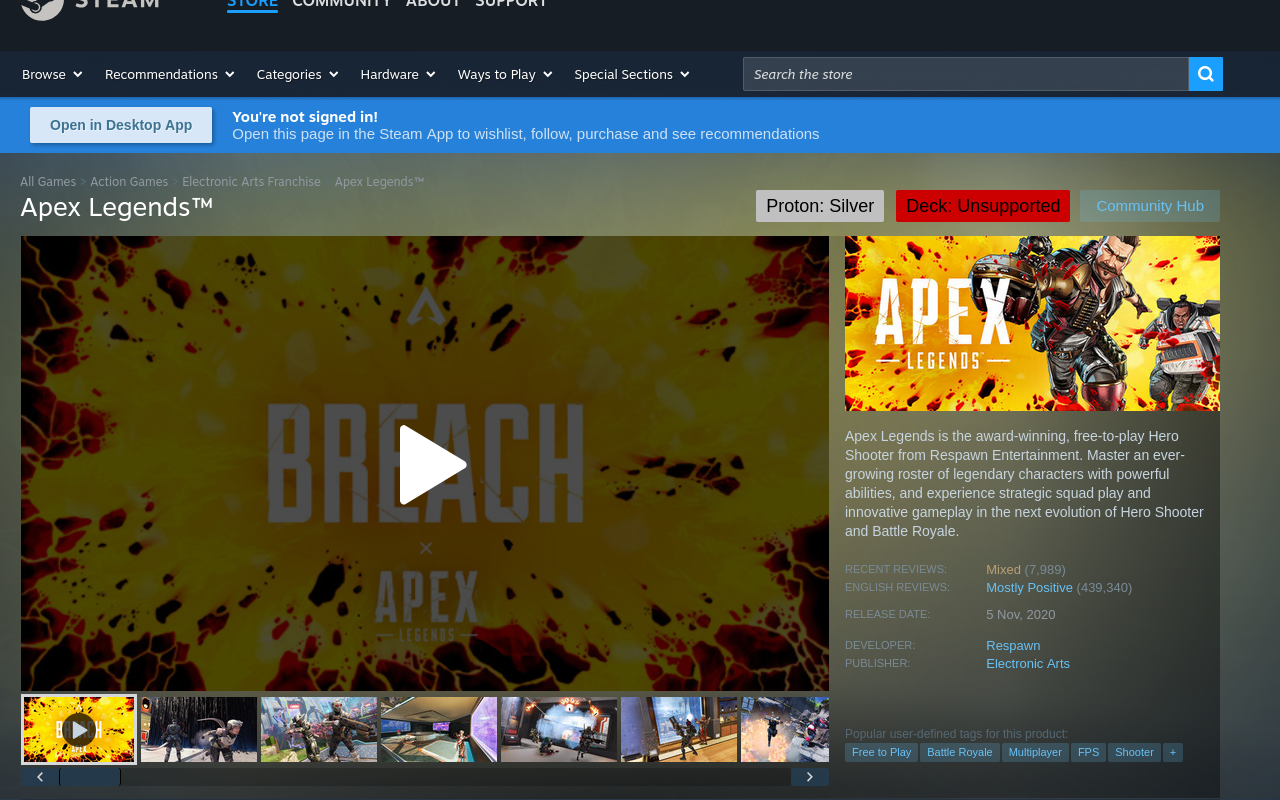This screenshot has height=800, width=1280.
Task: Click the Mixed recent reviews link
Action: pyautogui.click(x=1003, y=570)
